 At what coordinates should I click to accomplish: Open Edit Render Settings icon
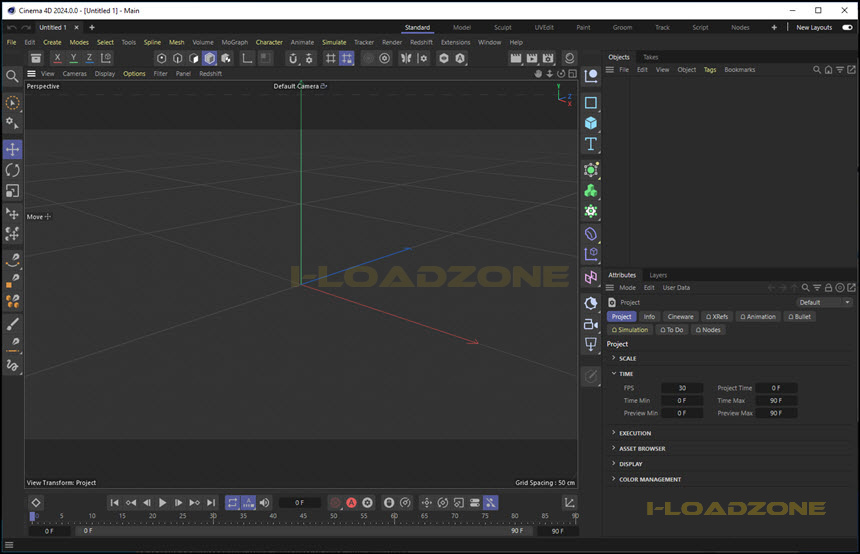click(x=548, y=58)
